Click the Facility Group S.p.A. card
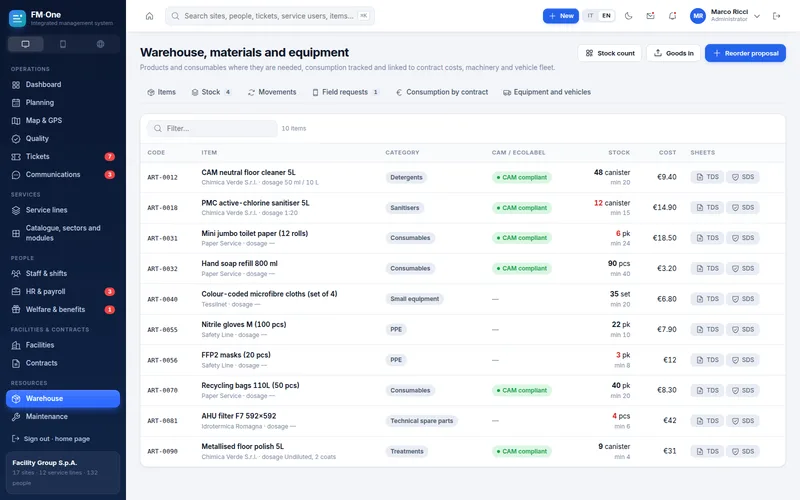 pyautogui.click(x=63, y=472)
